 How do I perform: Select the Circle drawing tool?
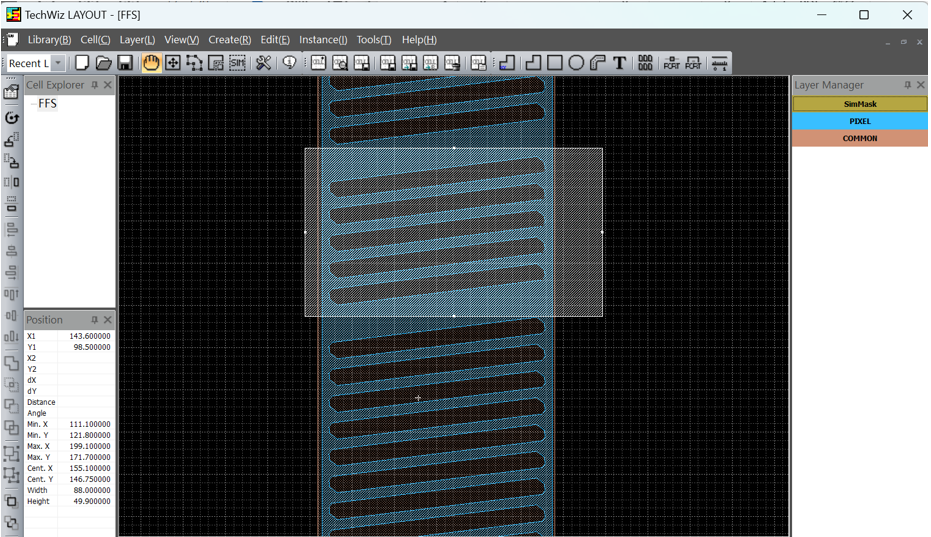pos(576,63)
